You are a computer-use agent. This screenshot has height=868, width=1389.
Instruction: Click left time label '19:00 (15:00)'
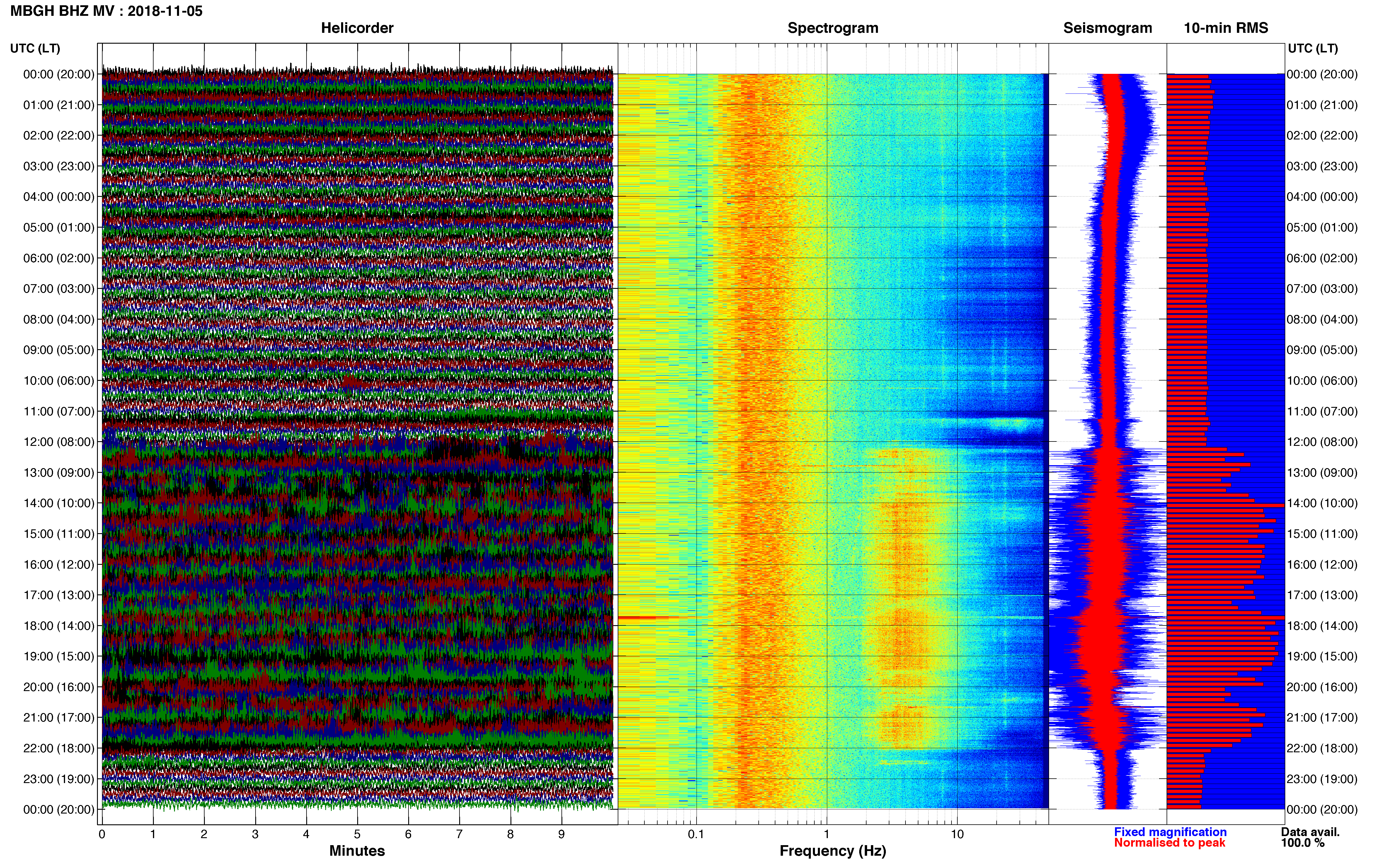coord(59,656)
